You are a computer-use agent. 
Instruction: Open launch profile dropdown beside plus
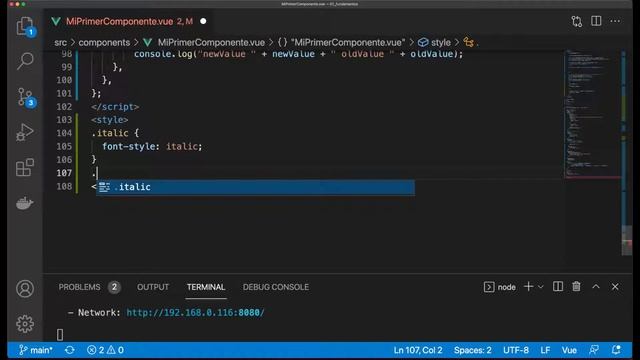tap(540, 287)
